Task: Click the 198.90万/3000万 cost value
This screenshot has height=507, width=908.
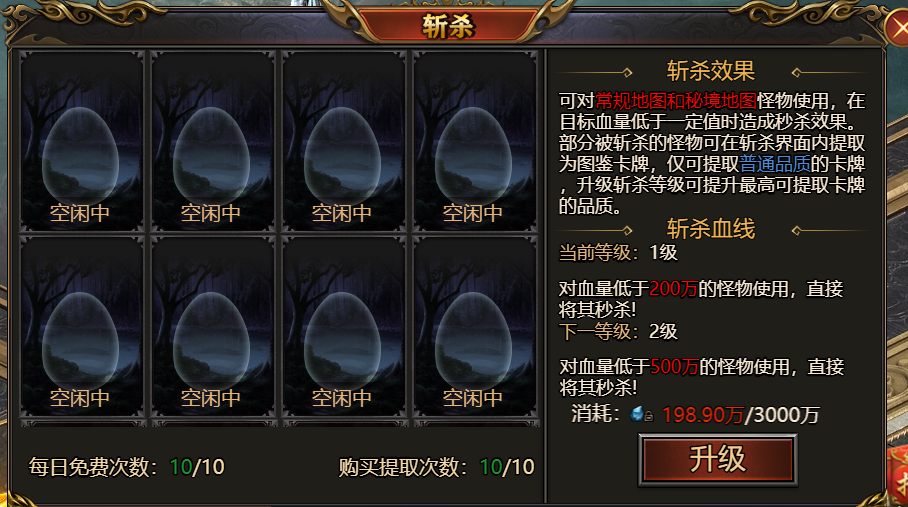Action: 741,414
